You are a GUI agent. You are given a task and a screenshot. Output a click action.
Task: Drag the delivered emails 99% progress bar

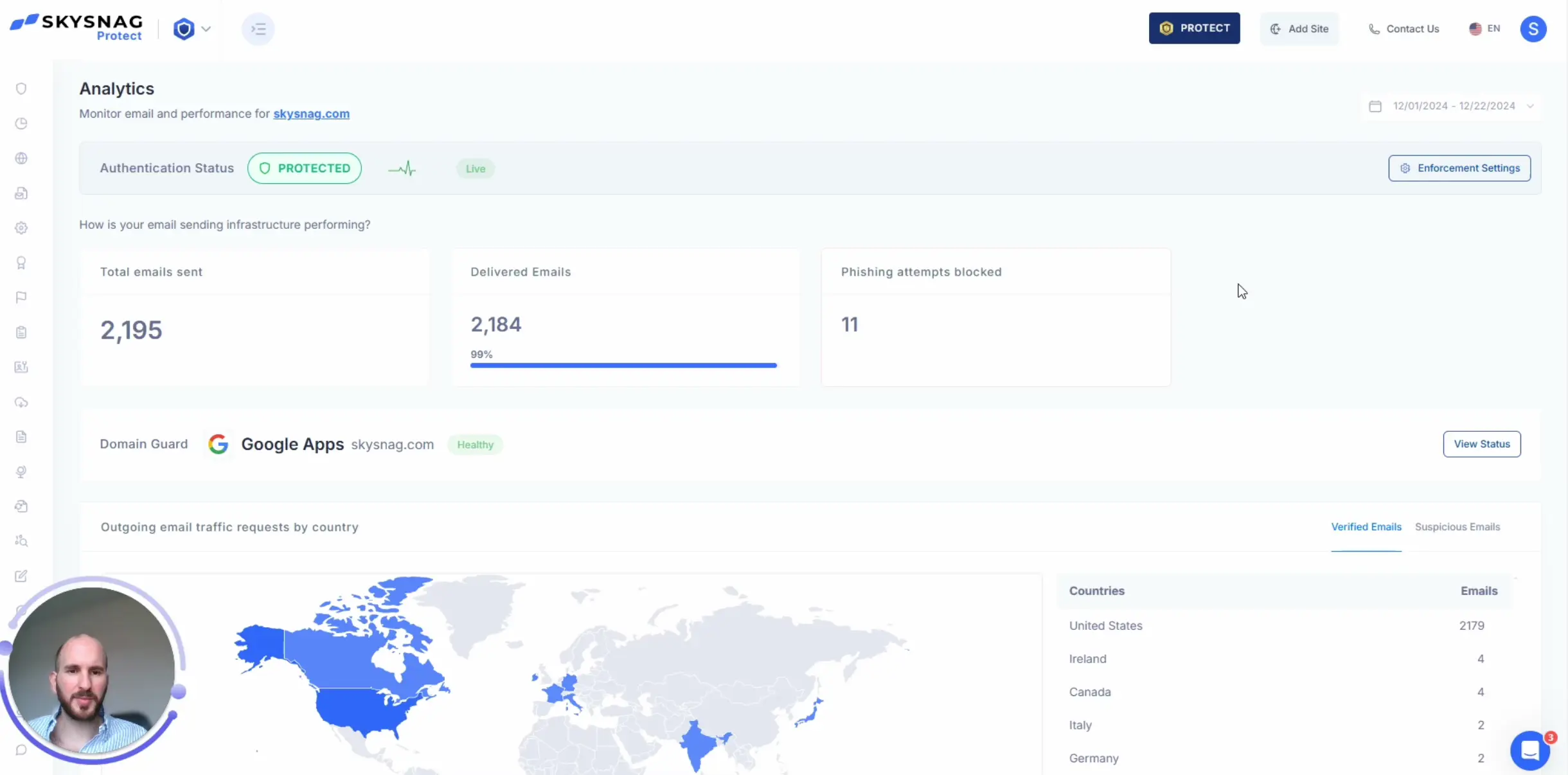pos(625,364)
